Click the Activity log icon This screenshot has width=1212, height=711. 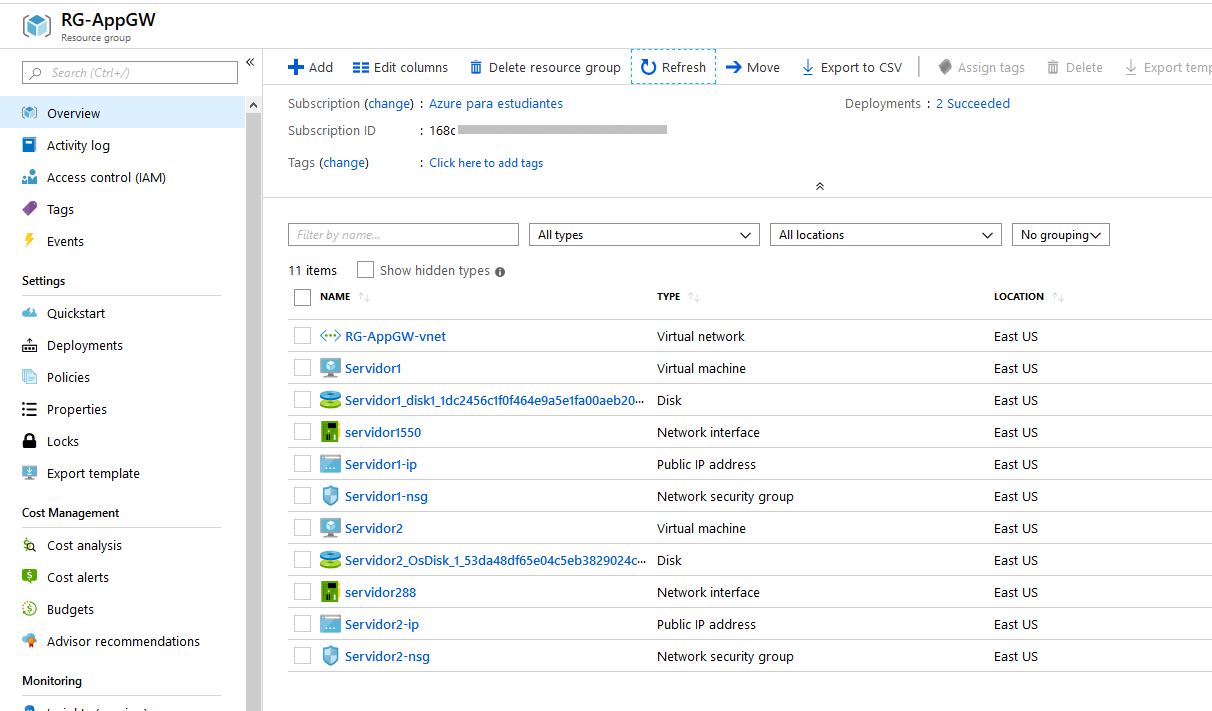click(30, 145)
